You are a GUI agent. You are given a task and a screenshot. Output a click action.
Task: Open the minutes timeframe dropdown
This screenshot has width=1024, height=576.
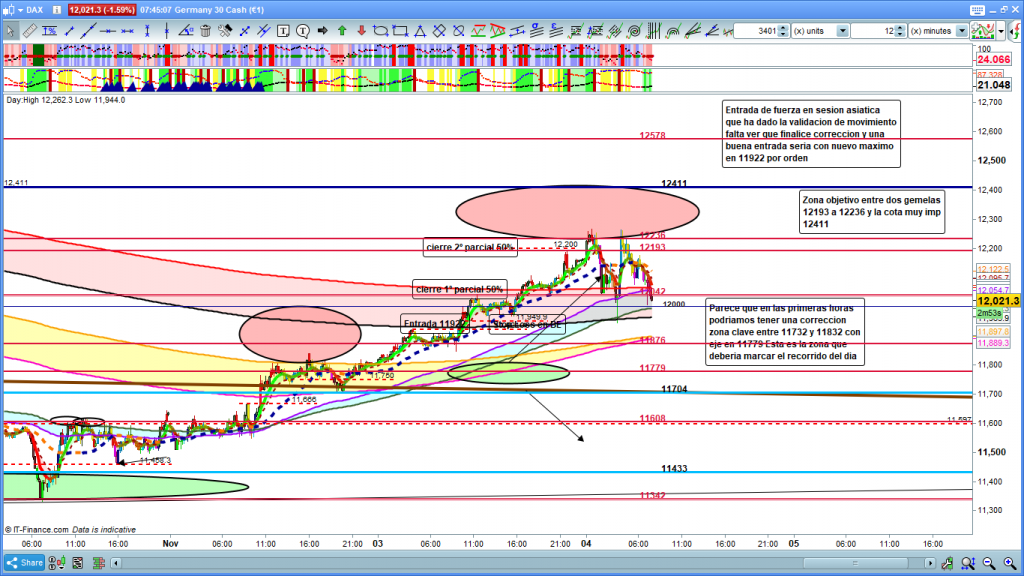(961, 31)
